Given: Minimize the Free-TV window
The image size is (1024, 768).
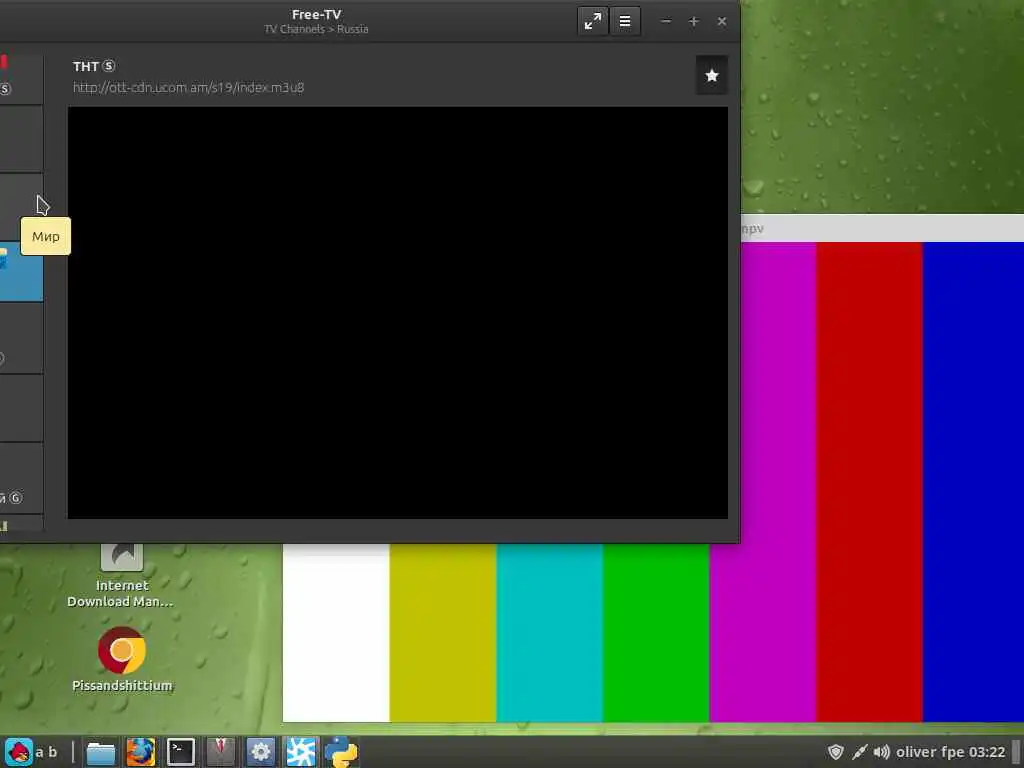Looking at the screenshot, I should [665, 22].
